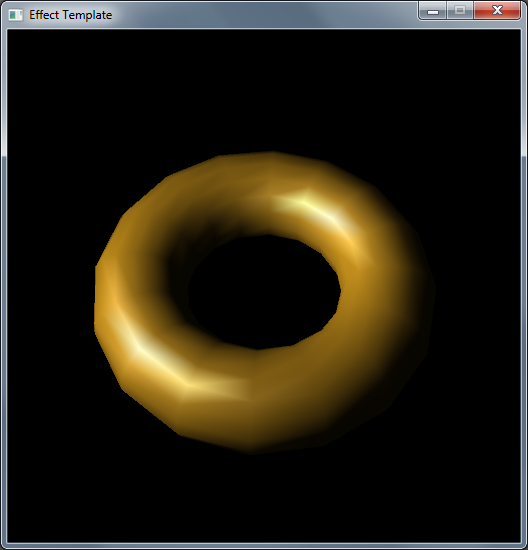Click the grayed-out maximize button
528x550 pixels.
460,11
